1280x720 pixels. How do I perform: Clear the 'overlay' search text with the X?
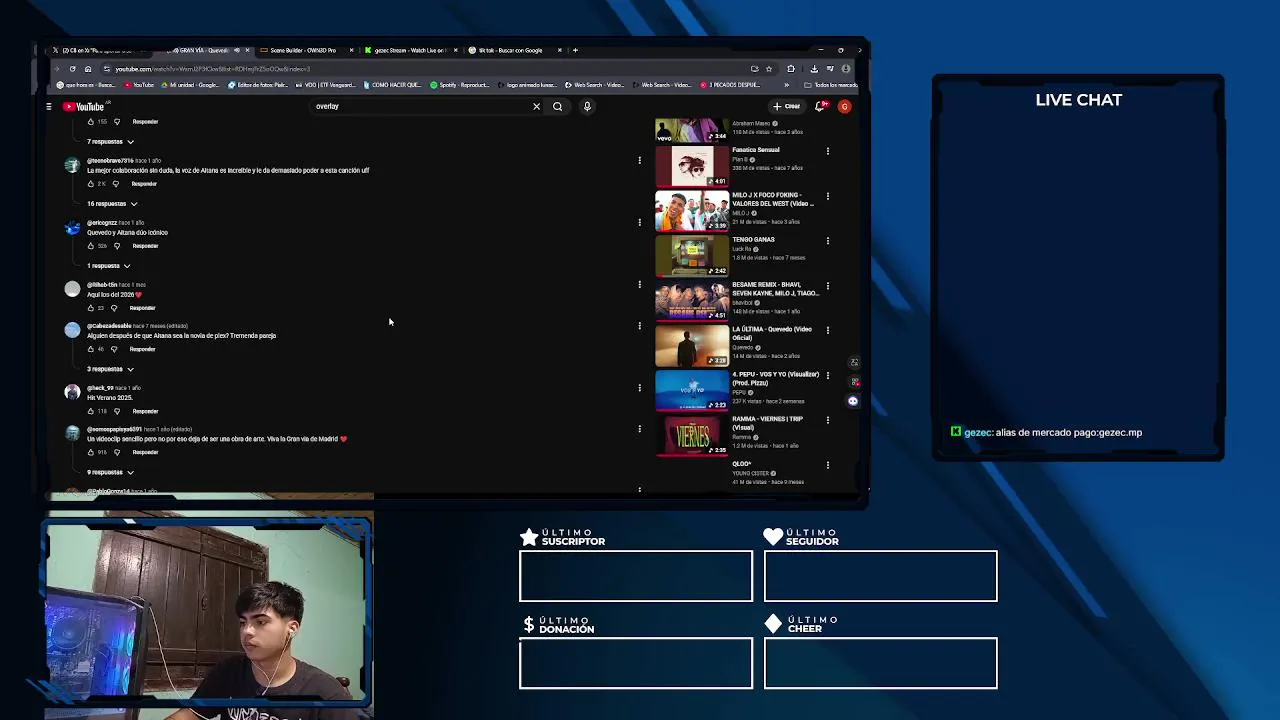[x=536, y=106]
